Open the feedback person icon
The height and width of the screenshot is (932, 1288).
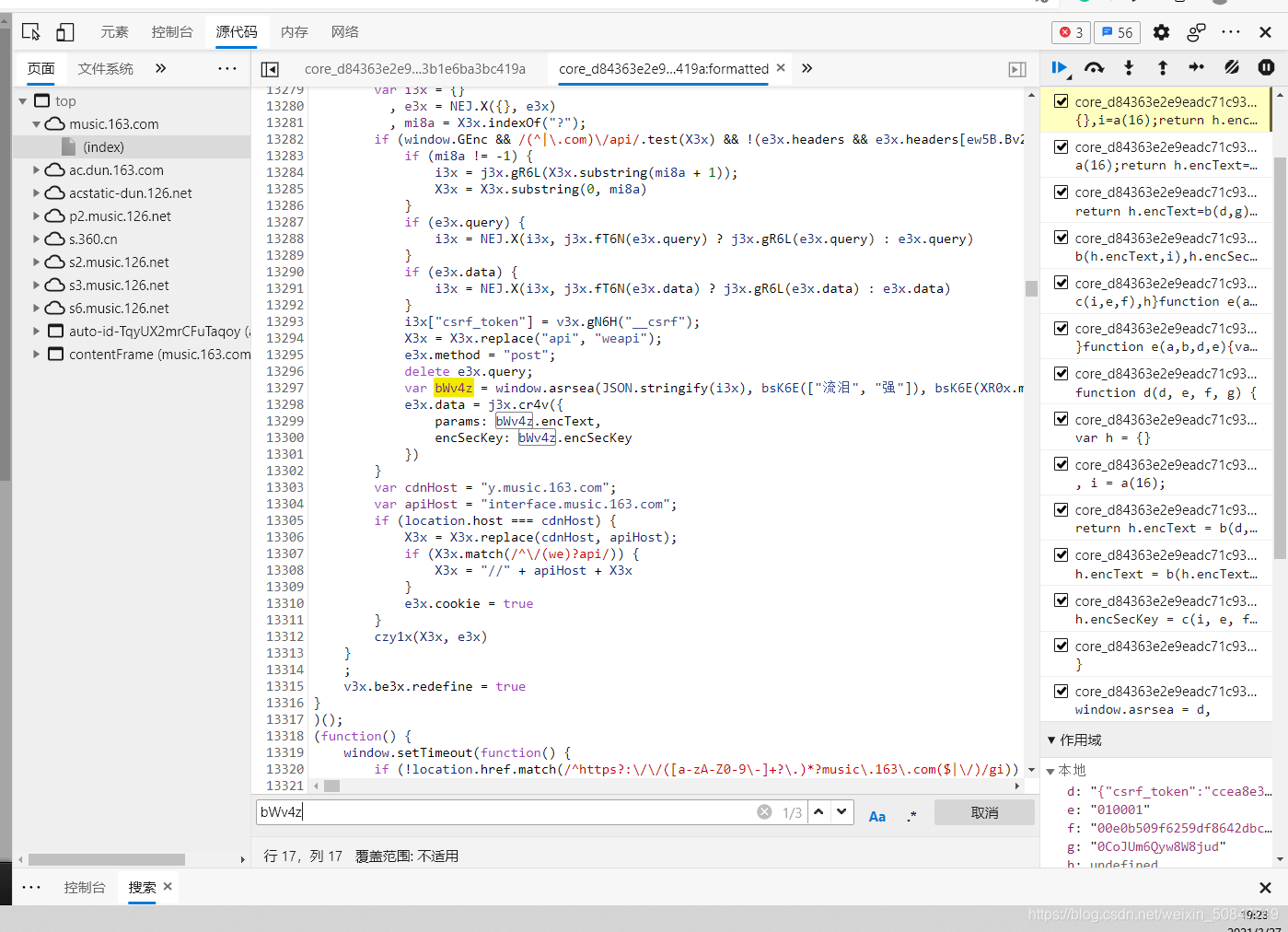pos(1196,32)
